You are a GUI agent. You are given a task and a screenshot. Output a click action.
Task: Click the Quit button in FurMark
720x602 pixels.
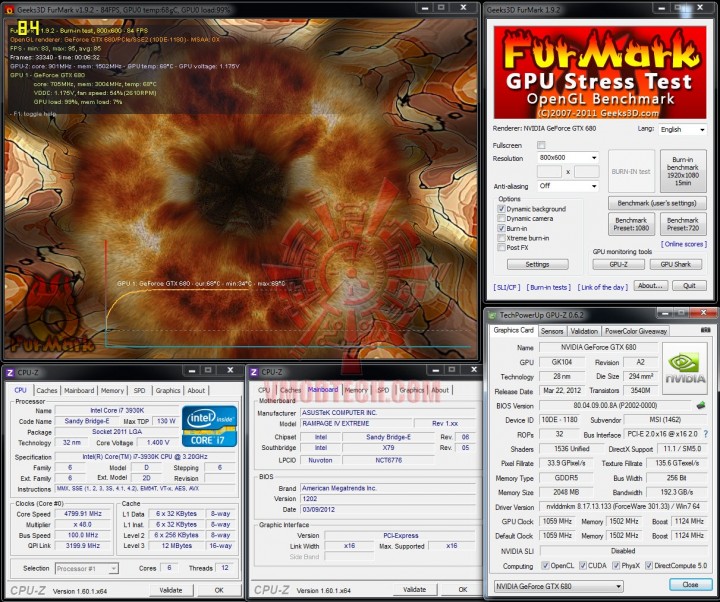pyautogui.click(x=689, y=286)
